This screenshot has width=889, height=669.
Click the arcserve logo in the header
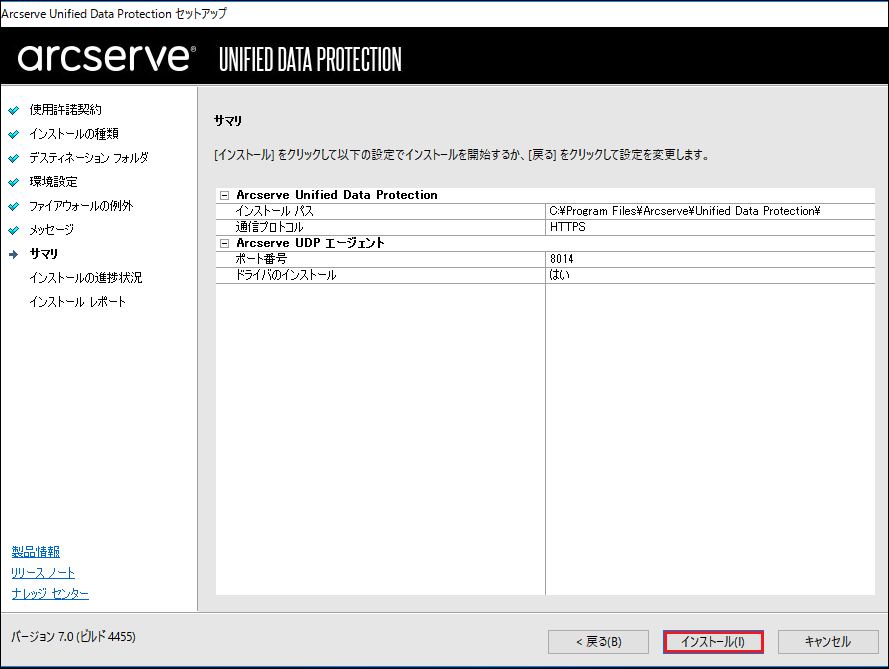106,57
